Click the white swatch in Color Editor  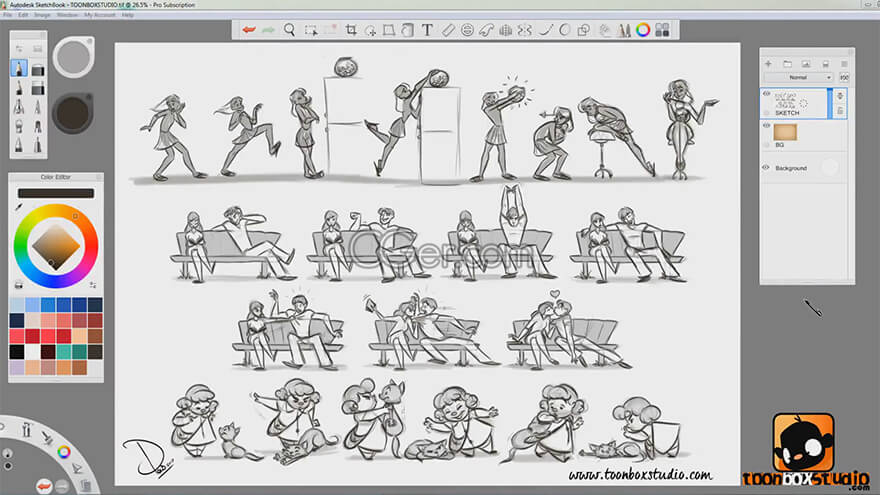(x=33, y=352)
